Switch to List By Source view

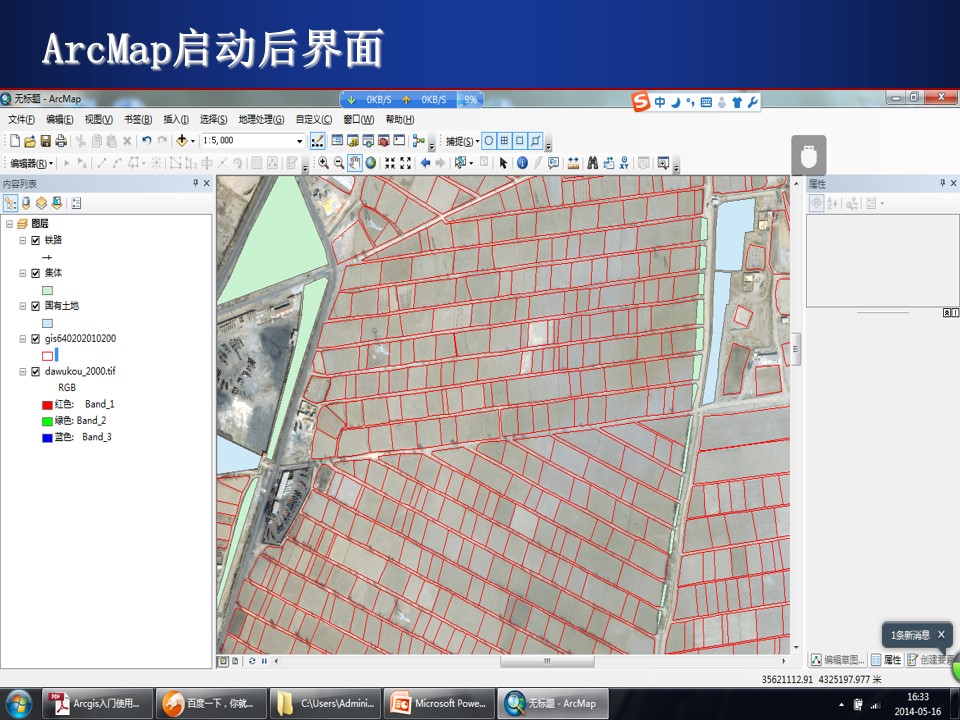[26, 203]
